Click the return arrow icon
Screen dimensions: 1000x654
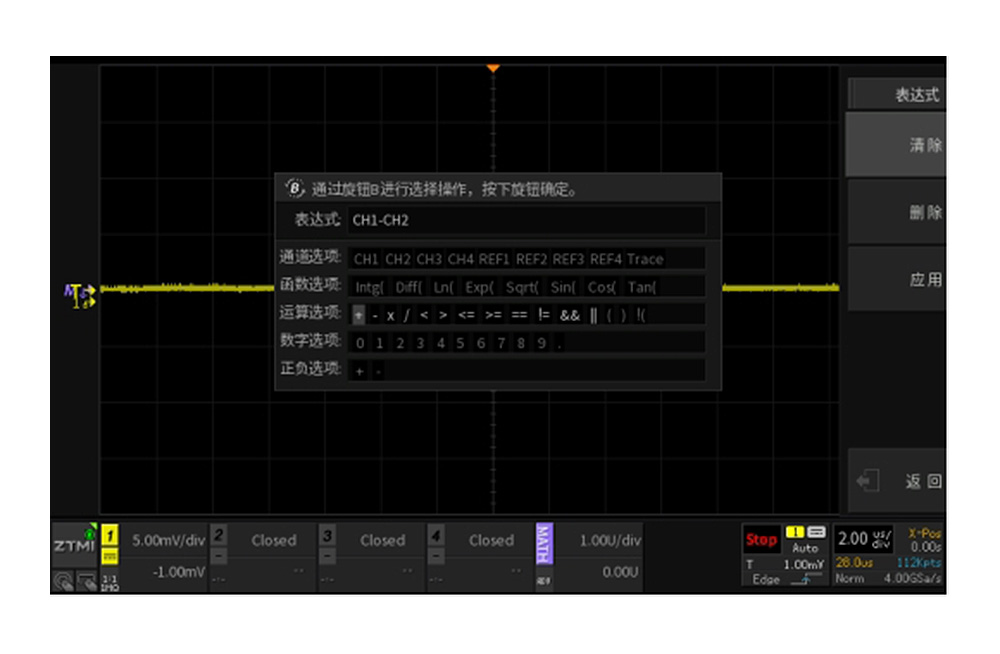[x=867, y=481]
